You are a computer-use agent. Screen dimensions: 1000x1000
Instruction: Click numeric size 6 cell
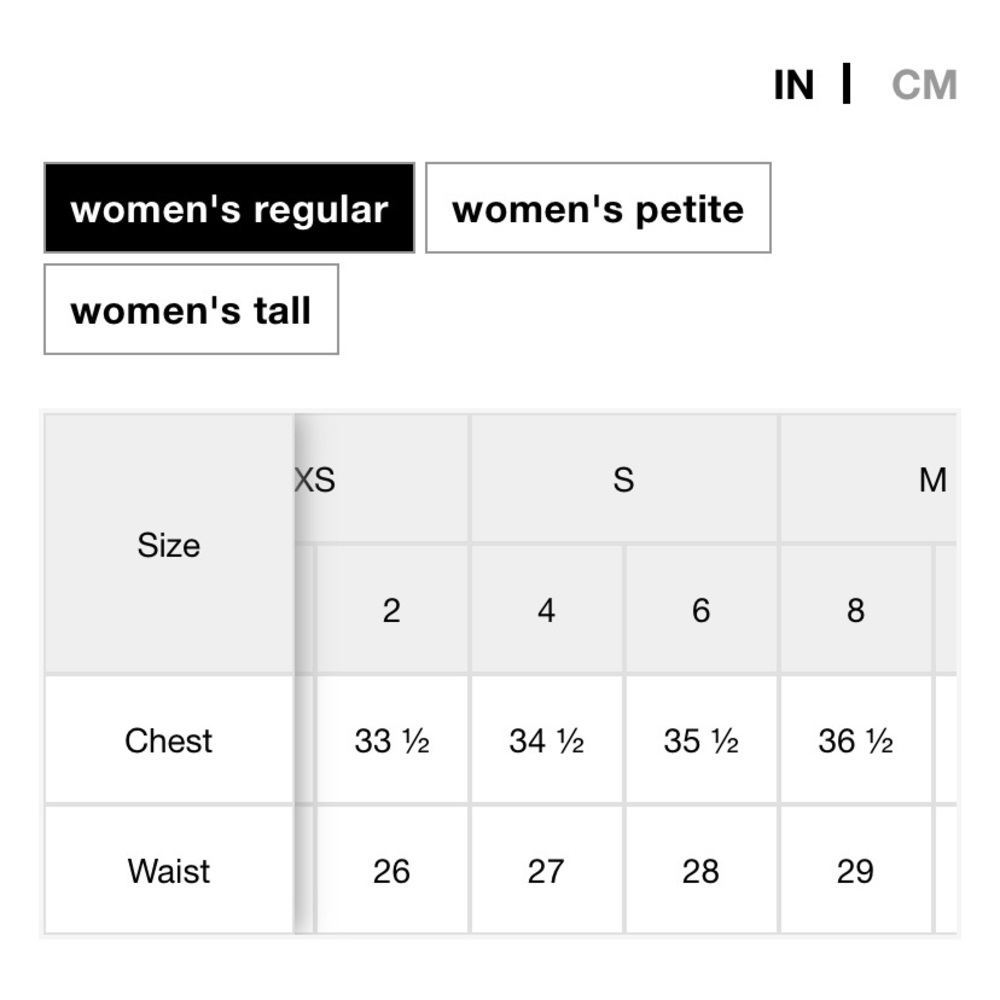(701, 610)
